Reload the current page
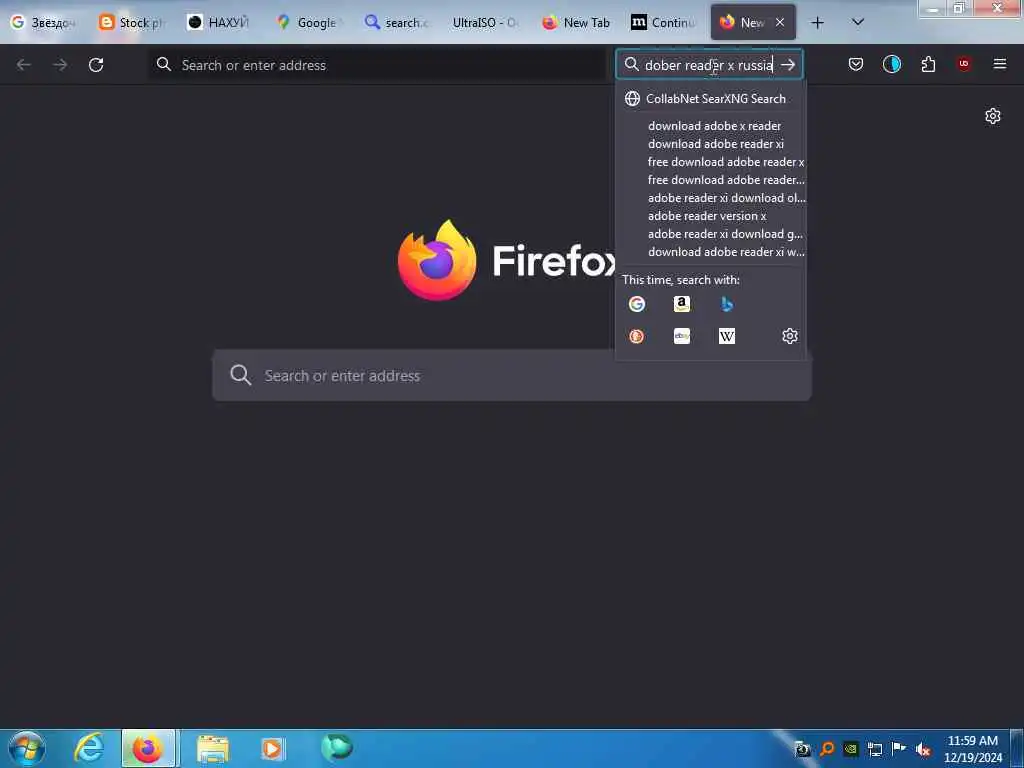This screenshot has height=768, width=1024. 96,65
